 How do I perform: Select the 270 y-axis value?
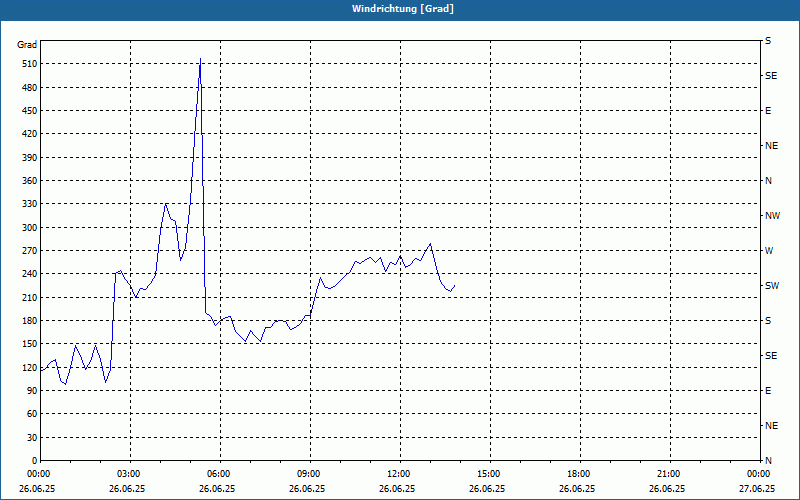point(30,251)
